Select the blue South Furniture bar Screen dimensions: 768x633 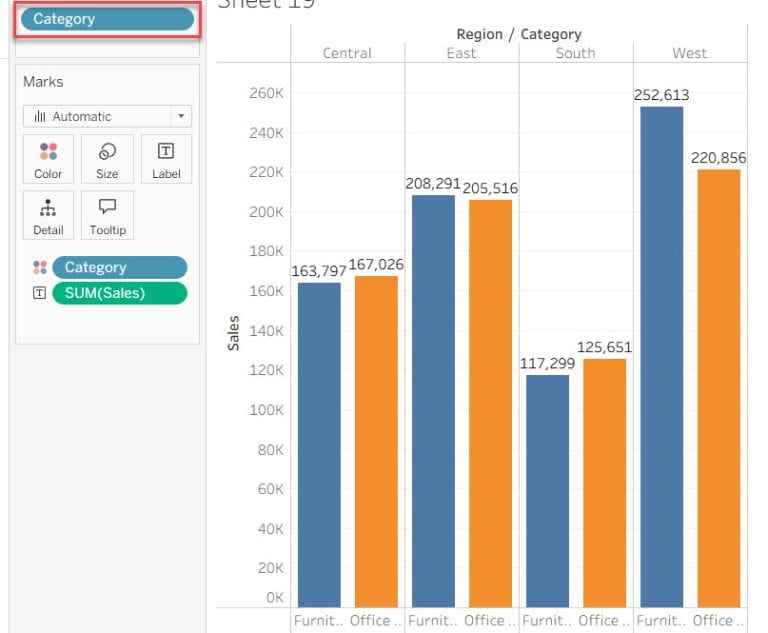(x=548, y=491)
